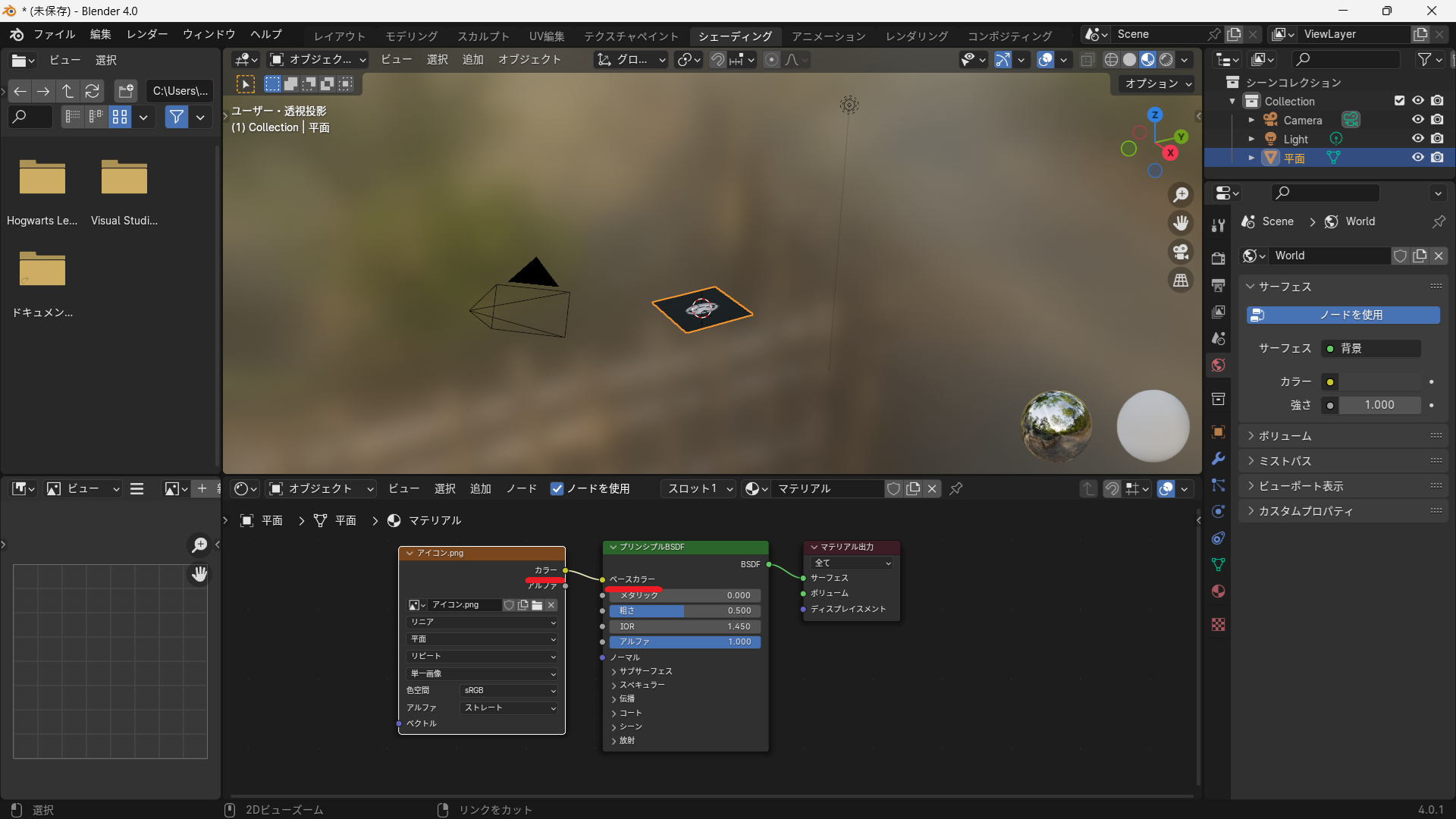
Task: Select rendered viewport shading mode
Action: click(1166, 60)
